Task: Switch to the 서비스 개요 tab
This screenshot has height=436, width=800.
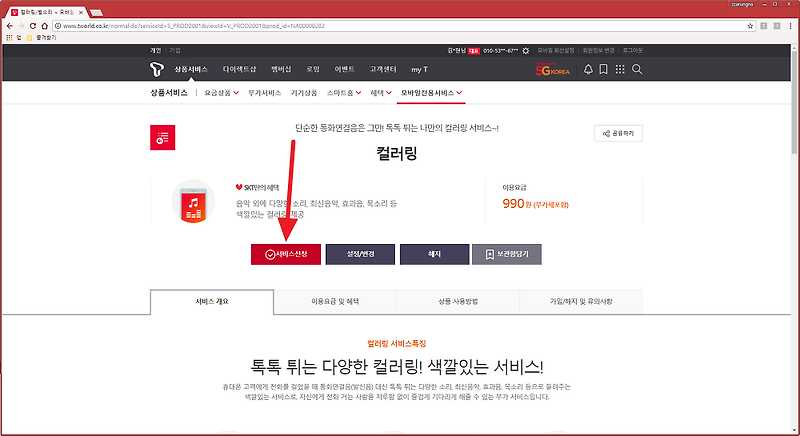Action: coord(212,302)
